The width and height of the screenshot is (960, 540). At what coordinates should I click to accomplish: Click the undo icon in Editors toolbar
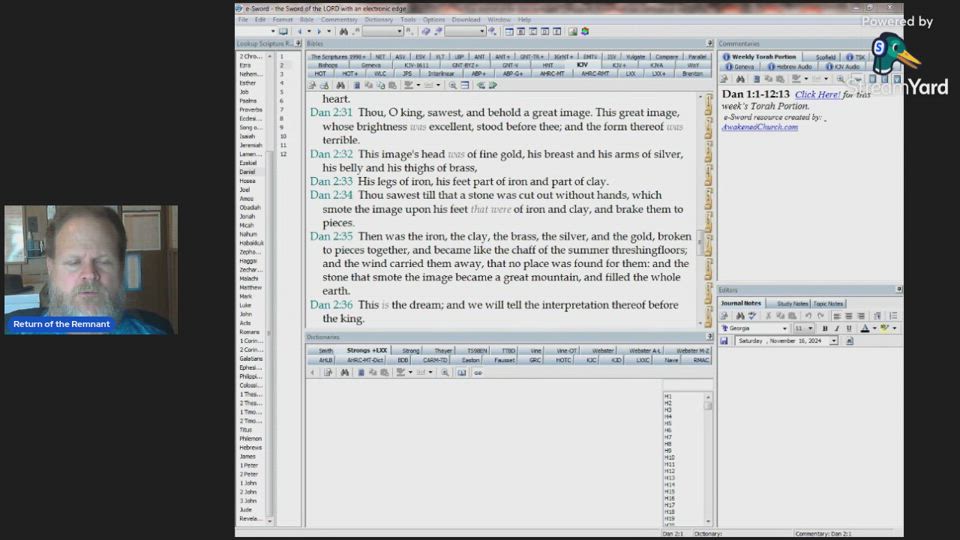point(808,315)
